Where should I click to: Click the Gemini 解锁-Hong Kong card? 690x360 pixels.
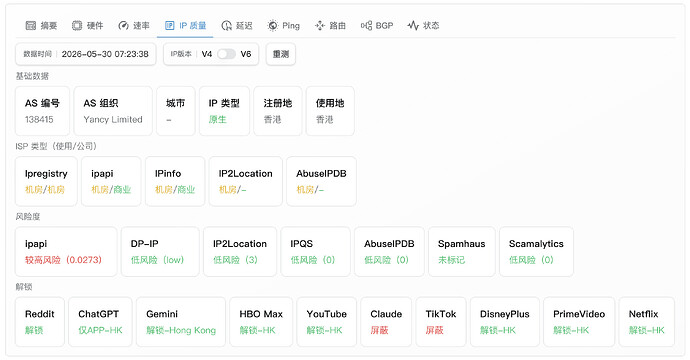[x=181, y=322]
